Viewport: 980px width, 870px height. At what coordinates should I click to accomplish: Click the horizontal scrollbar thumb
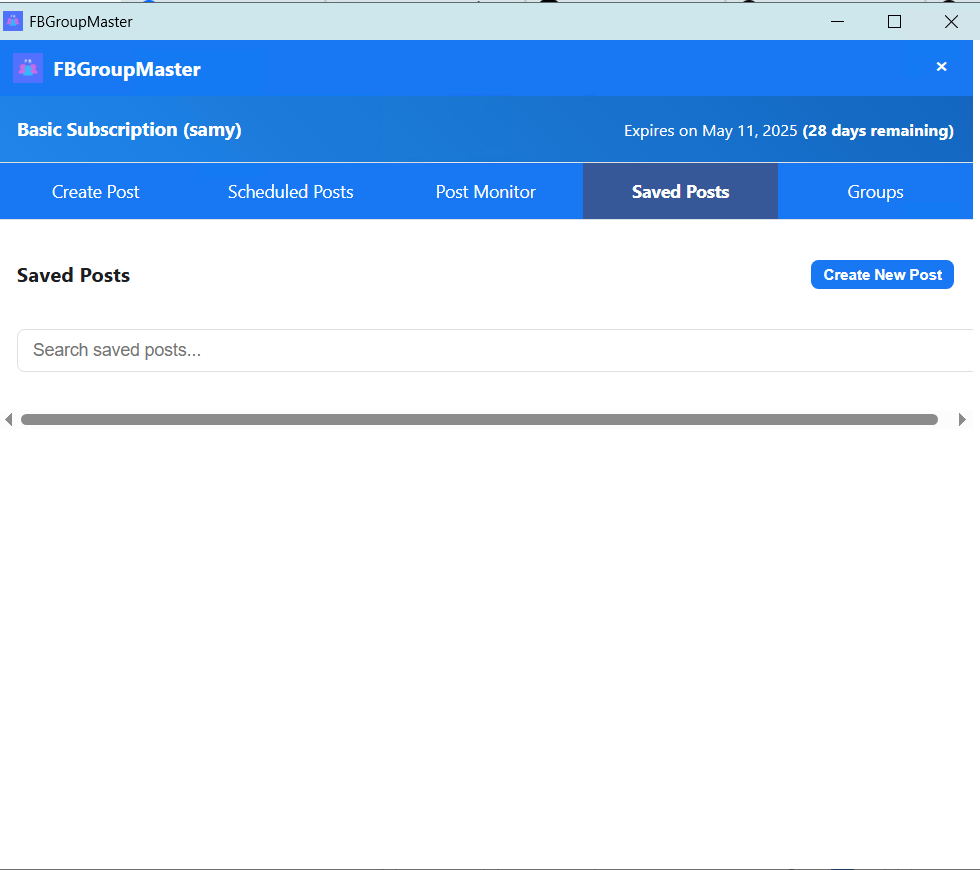(478, 419)
